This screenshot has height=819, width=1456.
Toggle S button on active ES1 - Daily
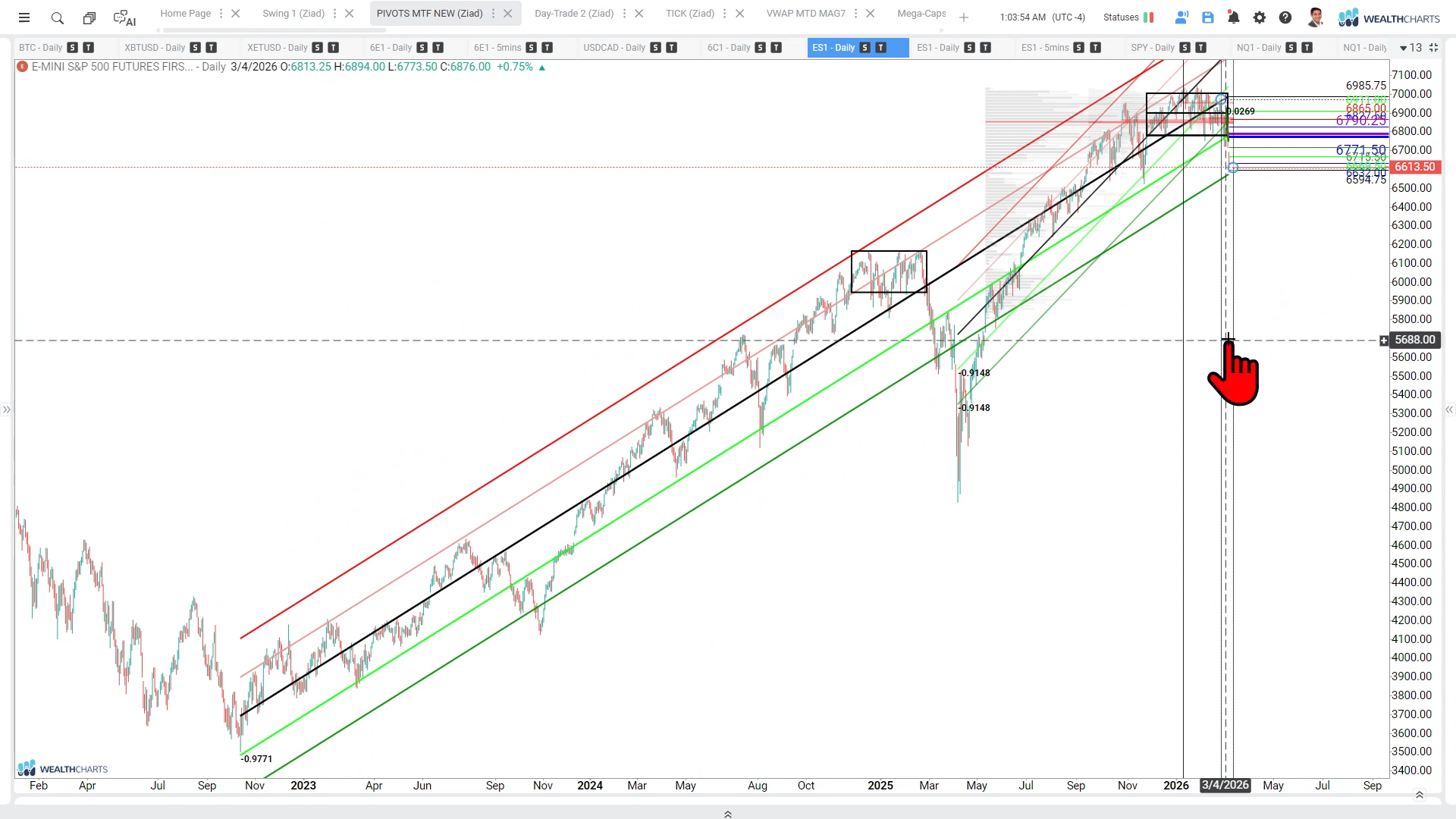(864, 48)
